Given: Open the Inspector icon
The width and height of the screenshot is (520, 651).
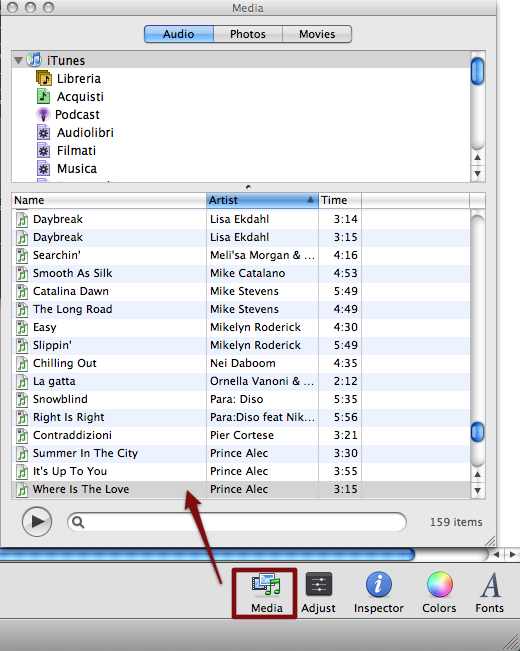Looking at the screenshot, I should click(378, 584).
